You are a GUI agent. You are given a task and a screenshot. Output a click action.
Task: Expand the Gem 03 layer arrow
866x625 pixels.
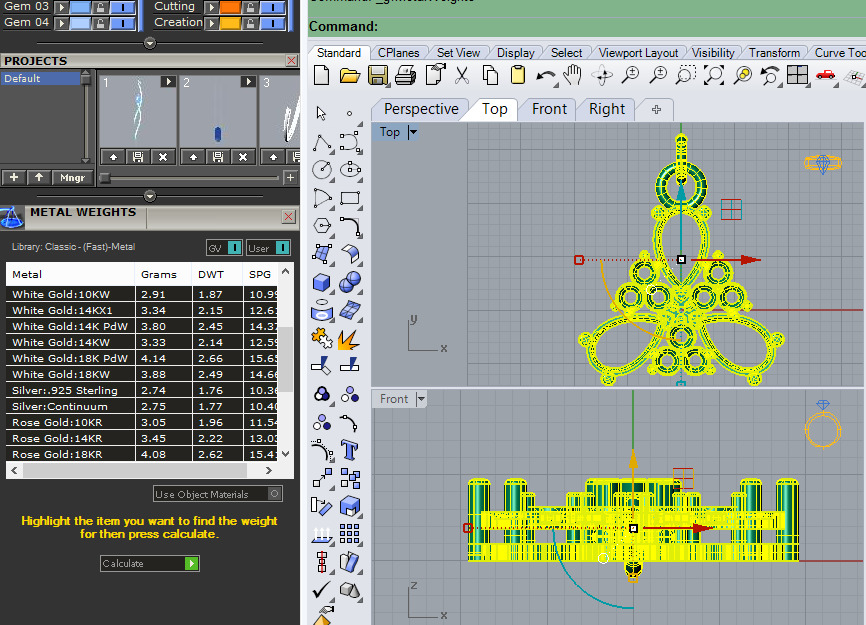pos(61,7)
